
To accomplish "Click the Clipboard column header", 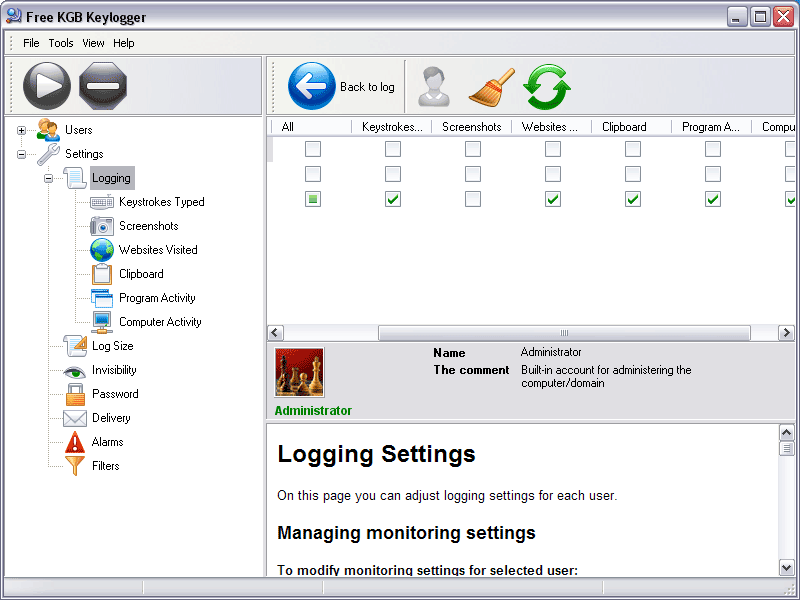I will [x=632, y=127].
